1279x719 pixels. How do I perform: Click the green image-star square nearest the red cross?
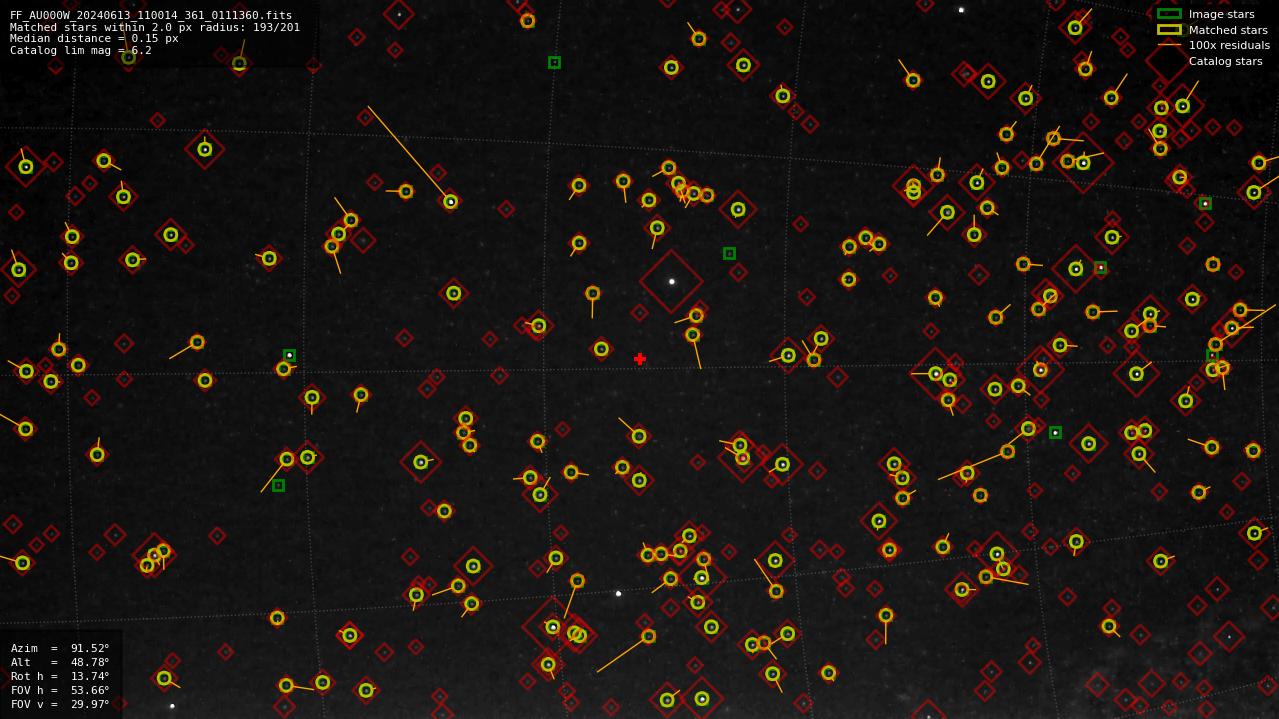coord(729,254)
